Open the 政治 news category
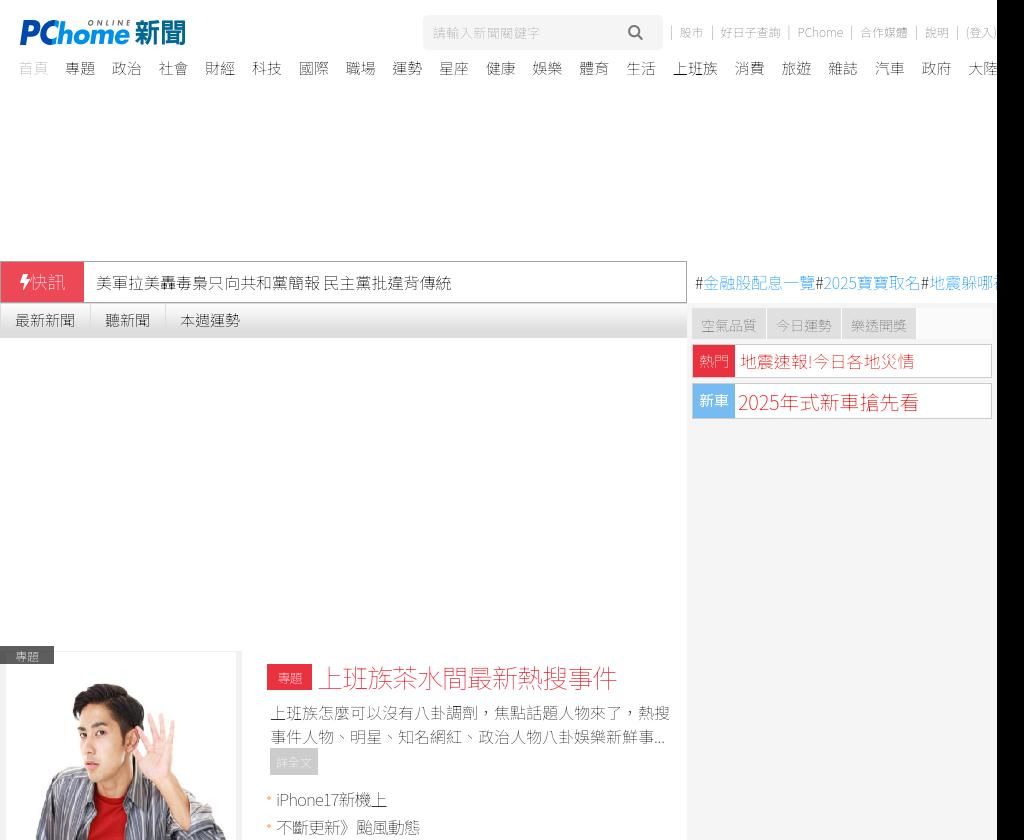This screenshot has height=840, width=1024. point(126,68)
